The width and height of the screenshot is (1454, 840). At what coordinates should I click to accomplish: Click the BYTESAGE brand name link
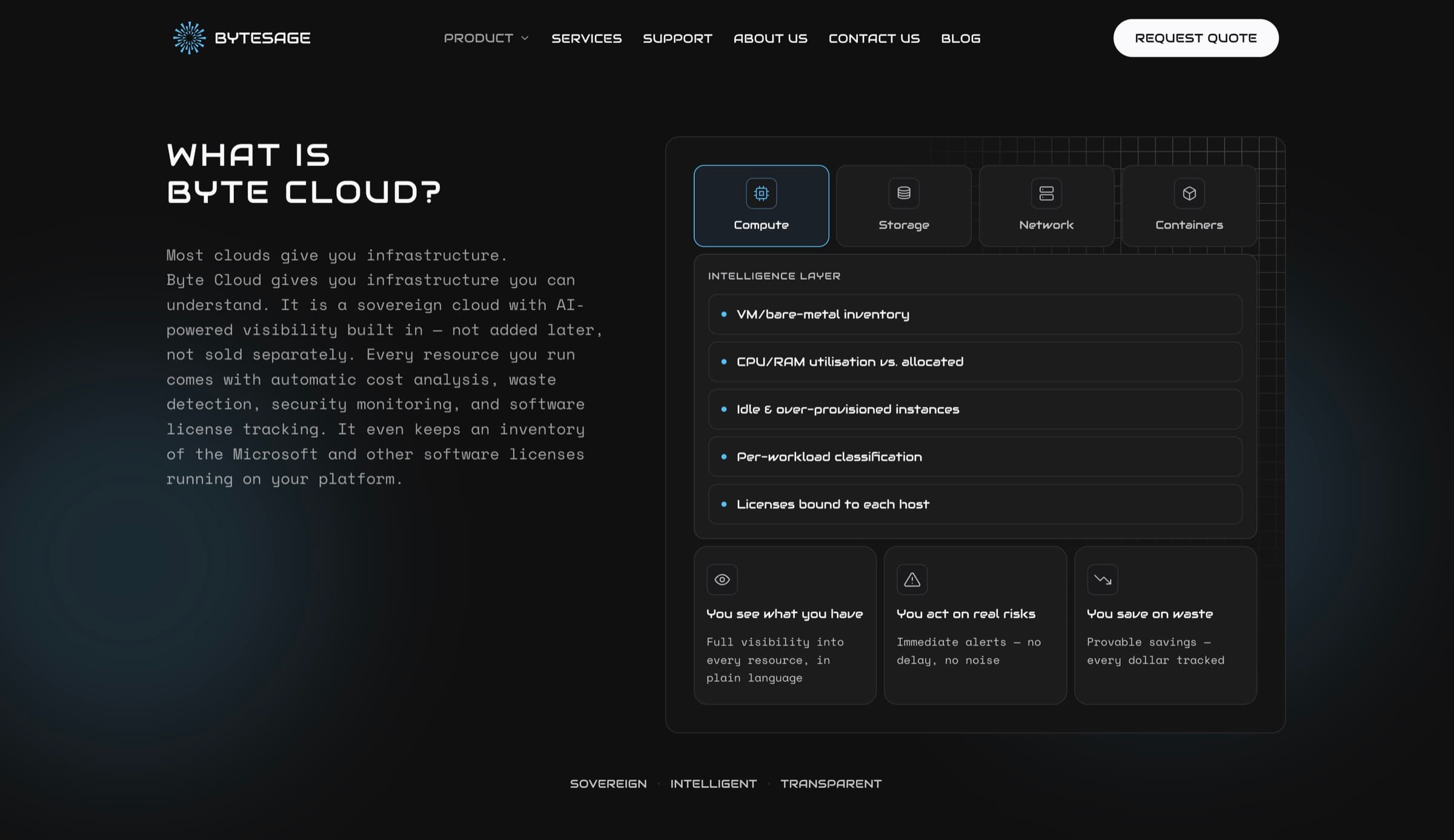pos(262,38)
